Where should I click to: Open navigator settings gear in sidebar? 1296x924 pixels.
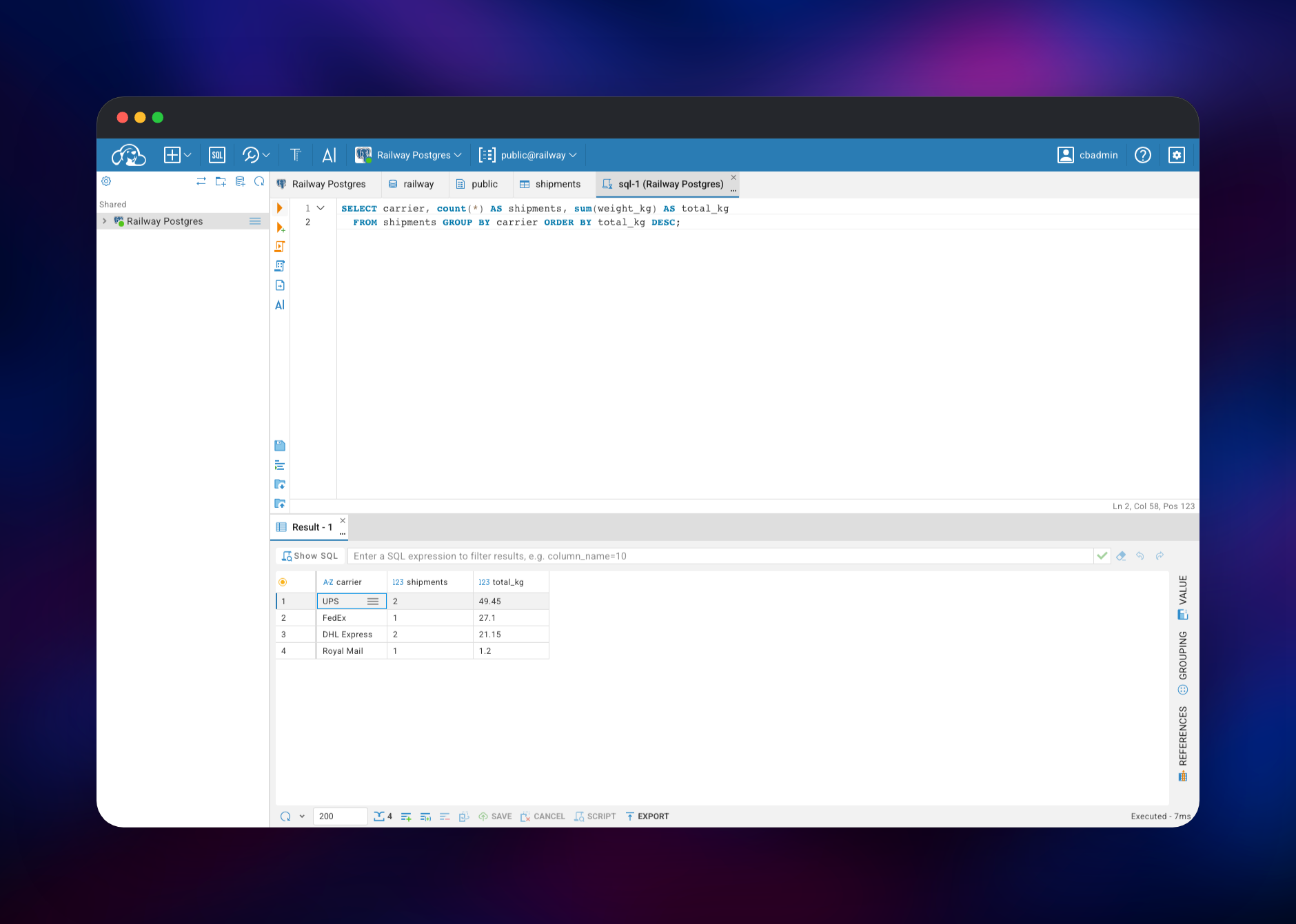[106, 181]
